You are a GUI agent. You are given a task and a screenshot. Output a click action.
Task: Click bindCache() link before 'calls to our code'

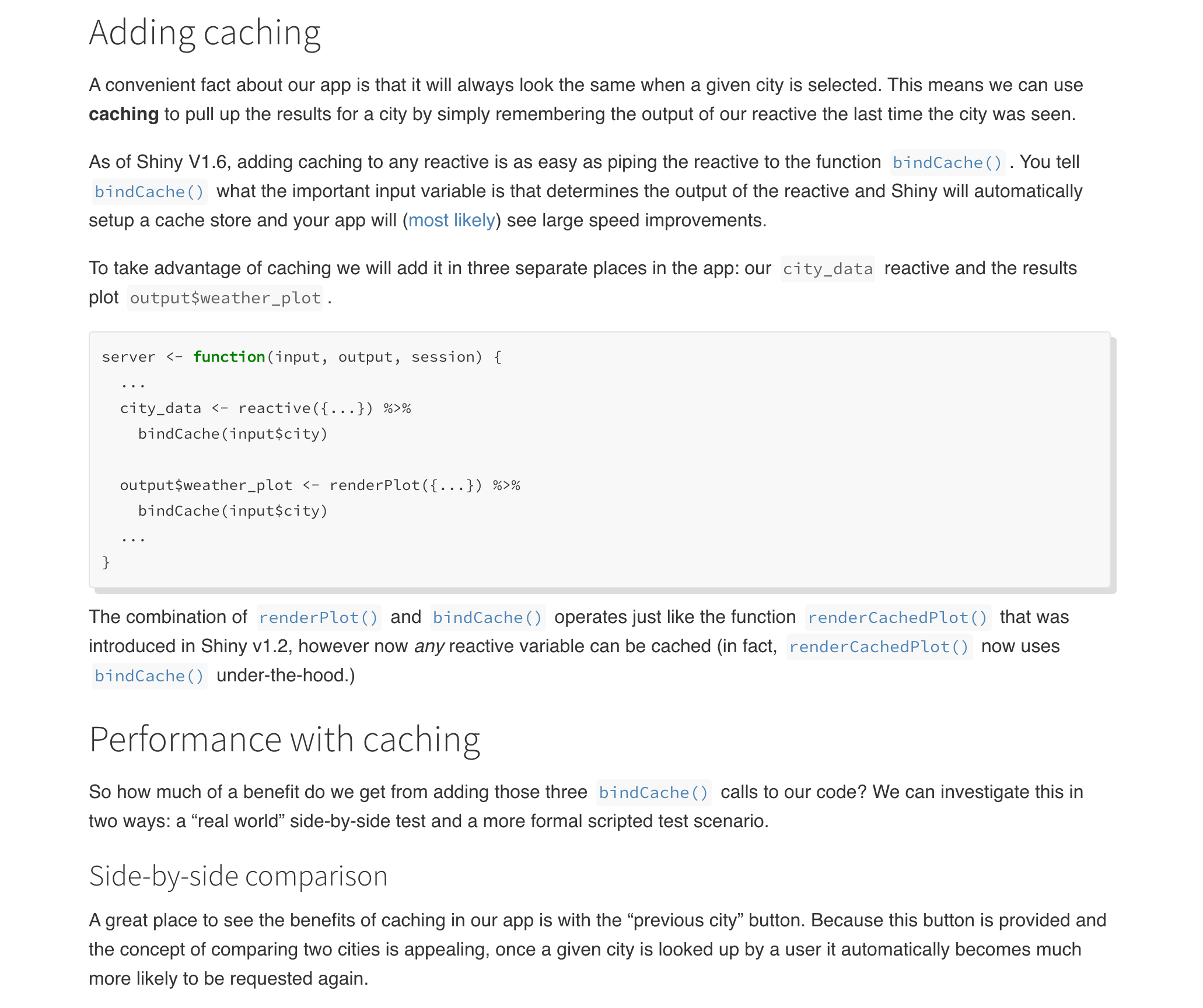[653, 793]
